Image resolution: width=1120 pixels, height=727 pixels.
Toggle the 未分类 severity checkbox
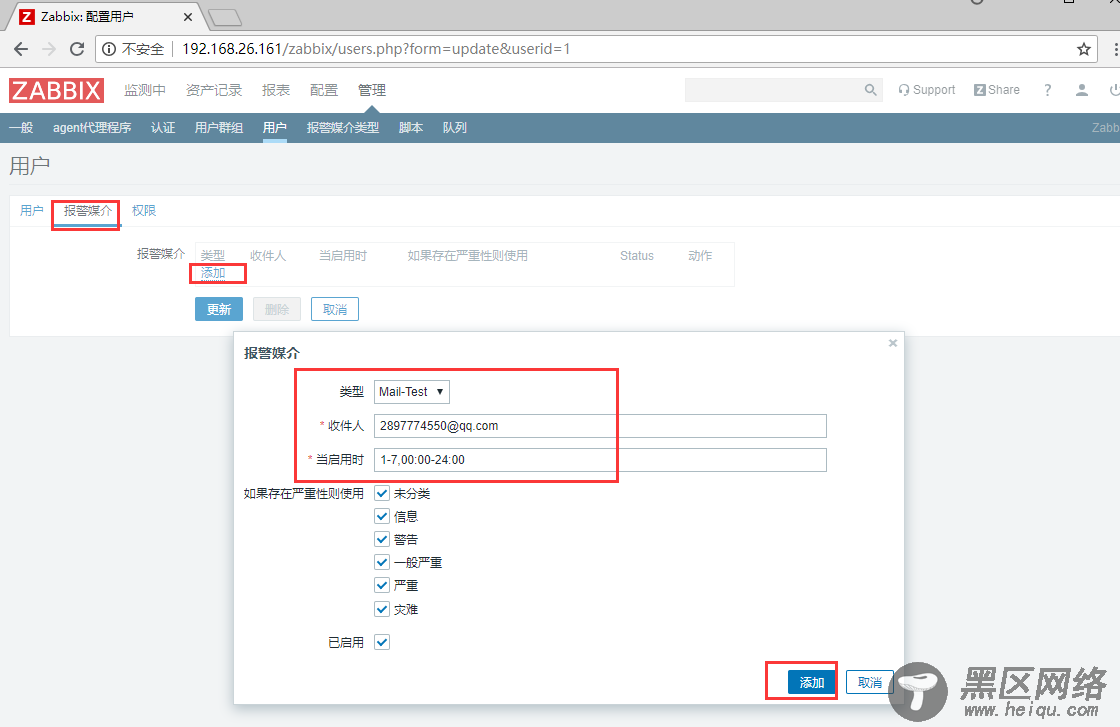pos(382,493)
